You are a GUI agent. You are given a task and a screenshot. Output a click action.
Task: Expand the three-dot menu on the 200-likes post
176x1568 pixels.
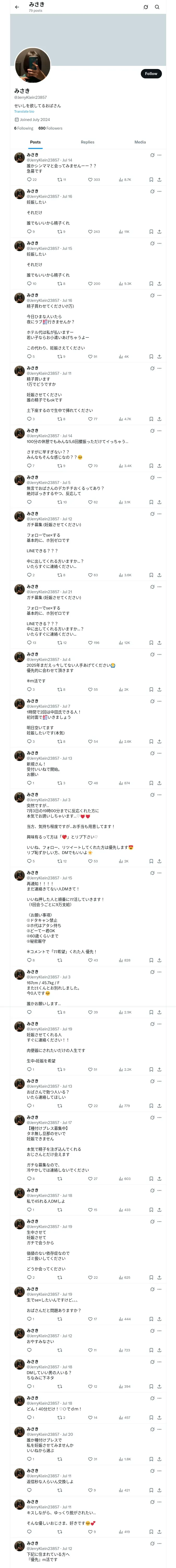160,244
